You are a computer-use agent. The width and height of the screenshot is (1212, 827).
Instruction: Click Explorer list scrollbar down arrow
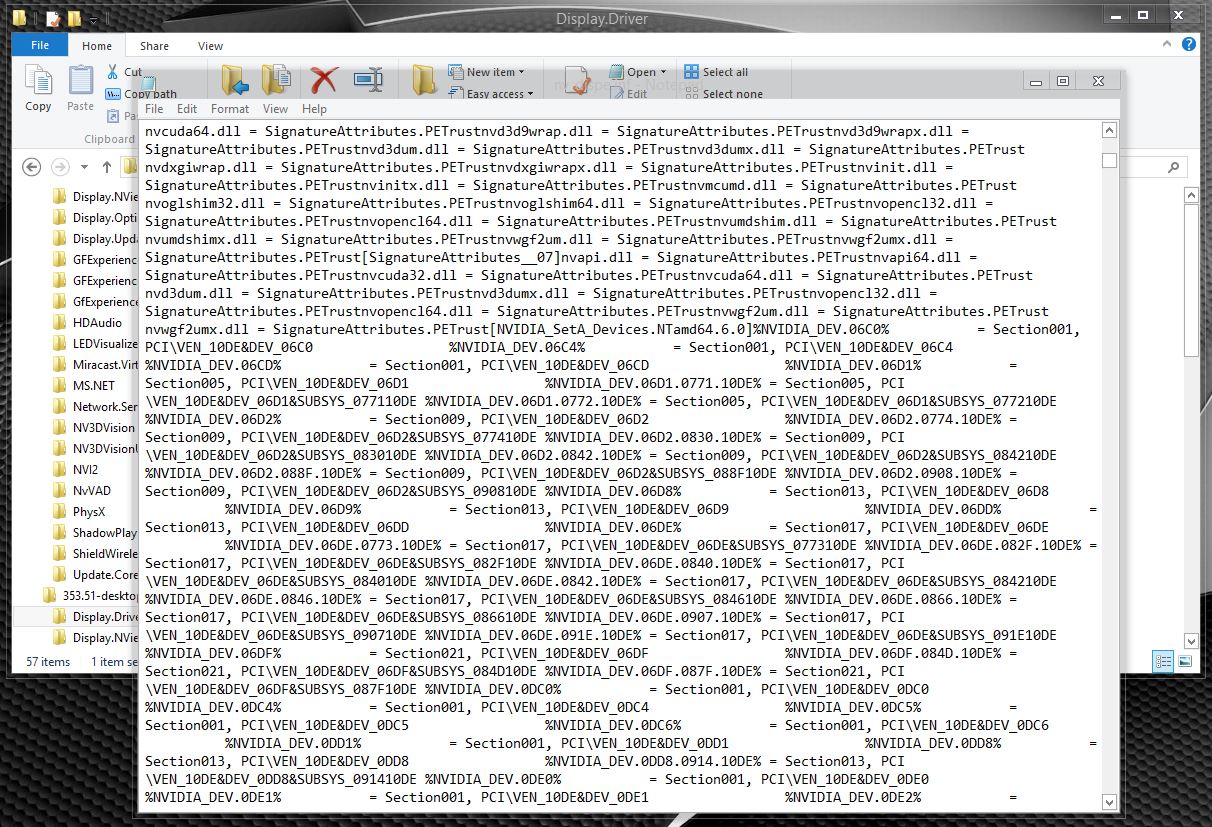point(1191,640)
